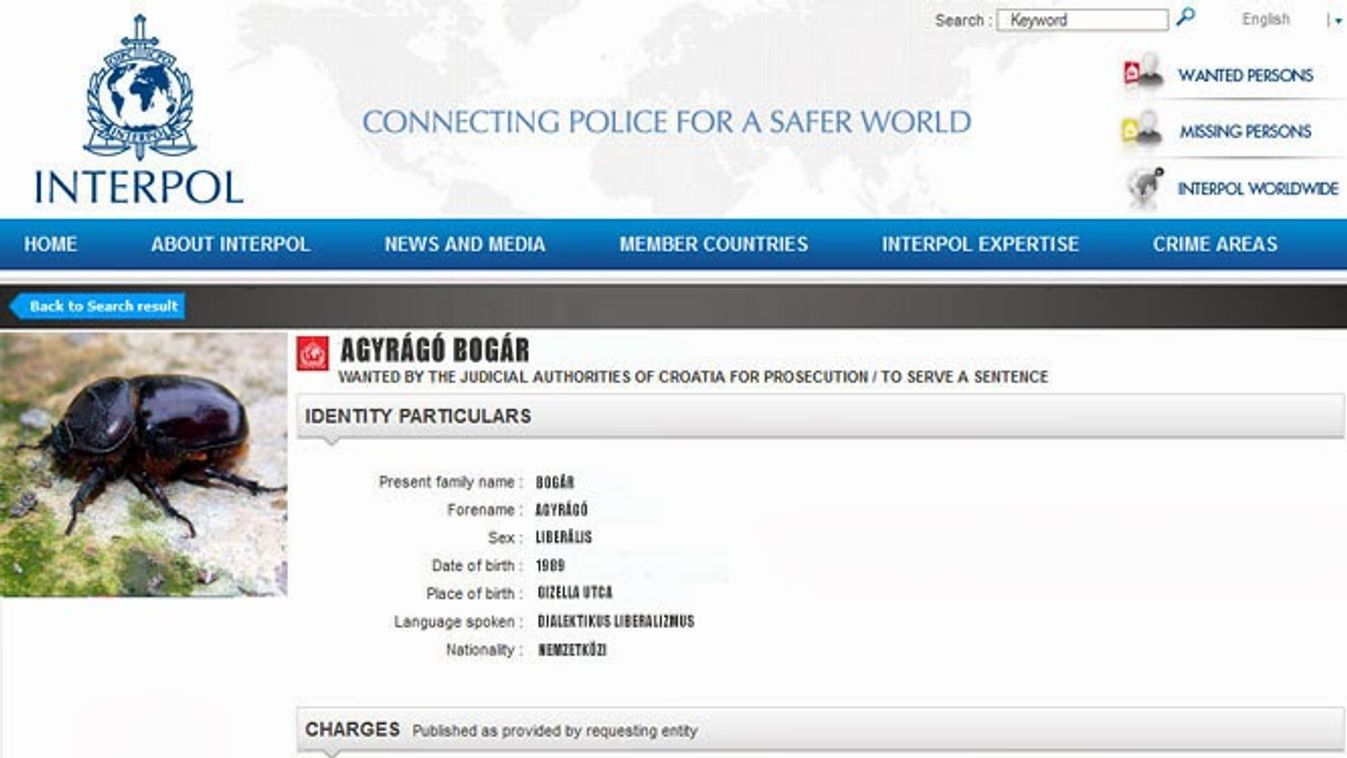
Task: Click the INTERPOL logo emblem
Action: 140,87
